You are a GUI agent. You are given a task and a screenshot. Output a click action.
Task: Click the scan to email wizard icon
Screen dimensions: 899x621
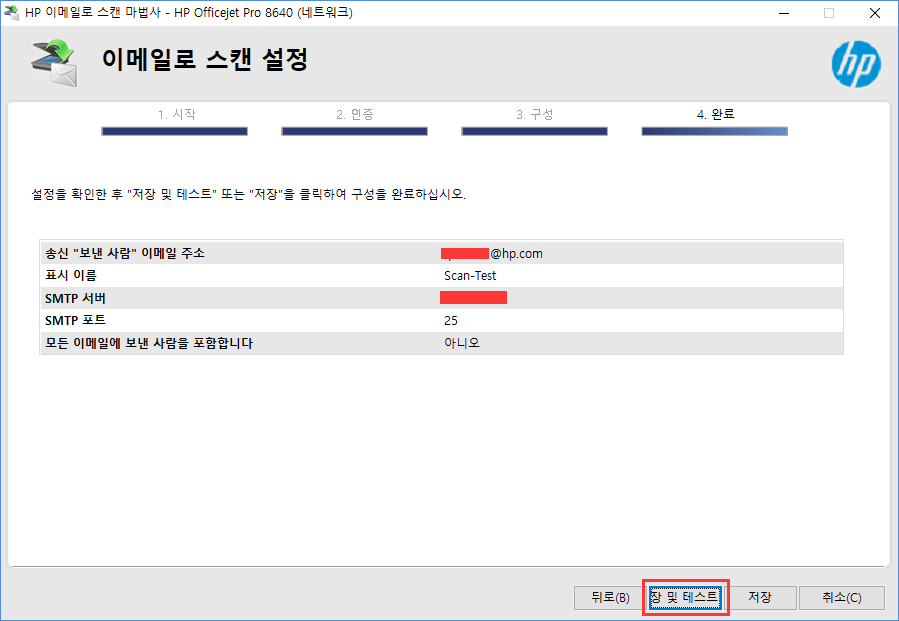click(x=54, y=63)
